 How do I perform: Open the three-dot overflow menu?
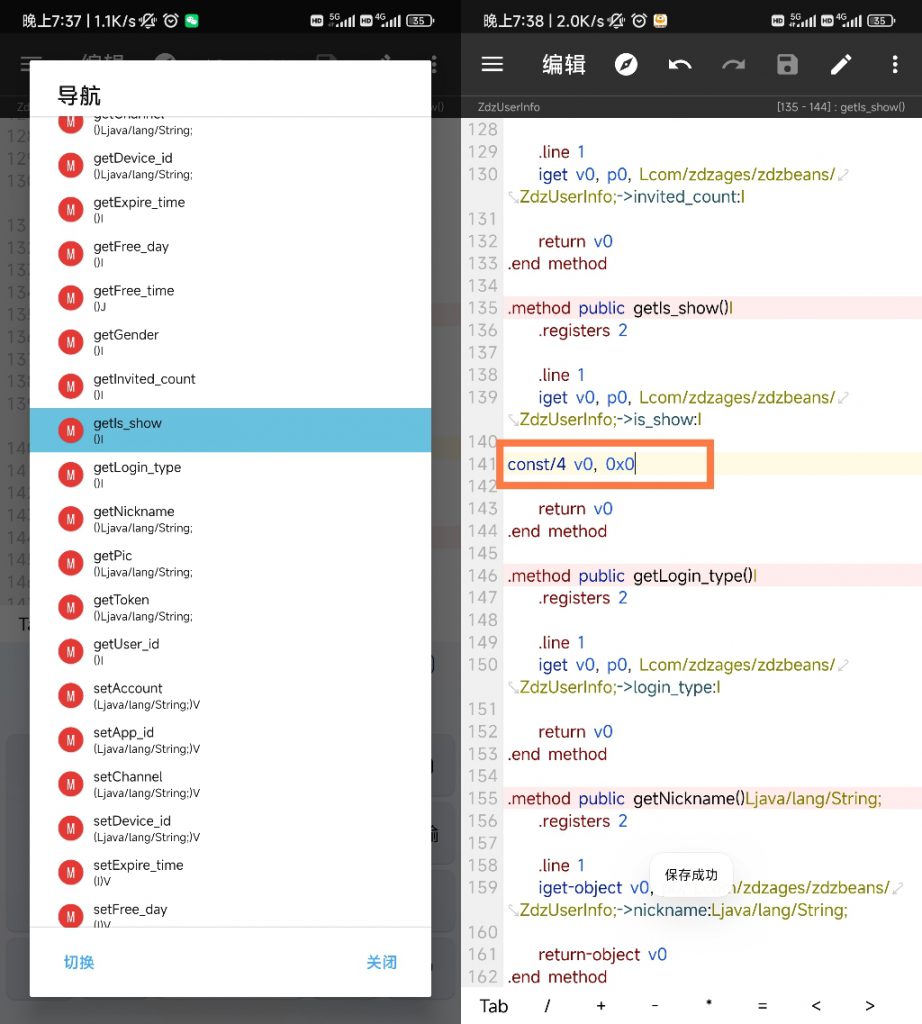click(x=895, y=65)
